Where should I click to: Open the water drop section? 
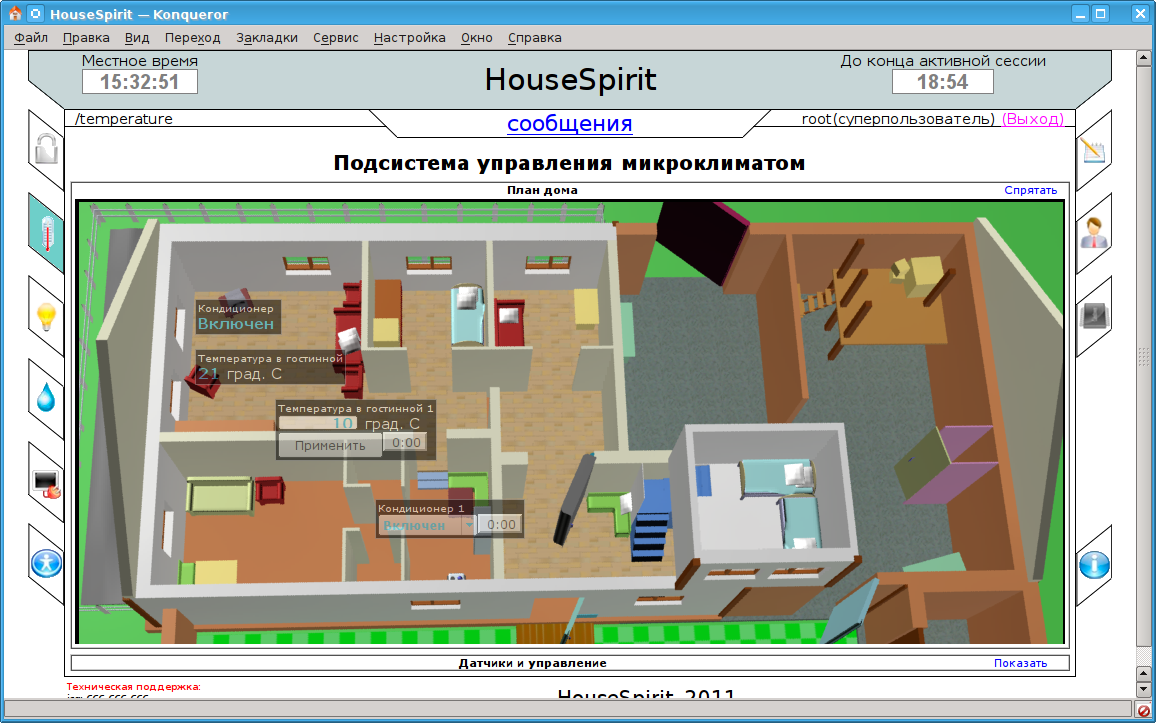click(x=46, y=399)
